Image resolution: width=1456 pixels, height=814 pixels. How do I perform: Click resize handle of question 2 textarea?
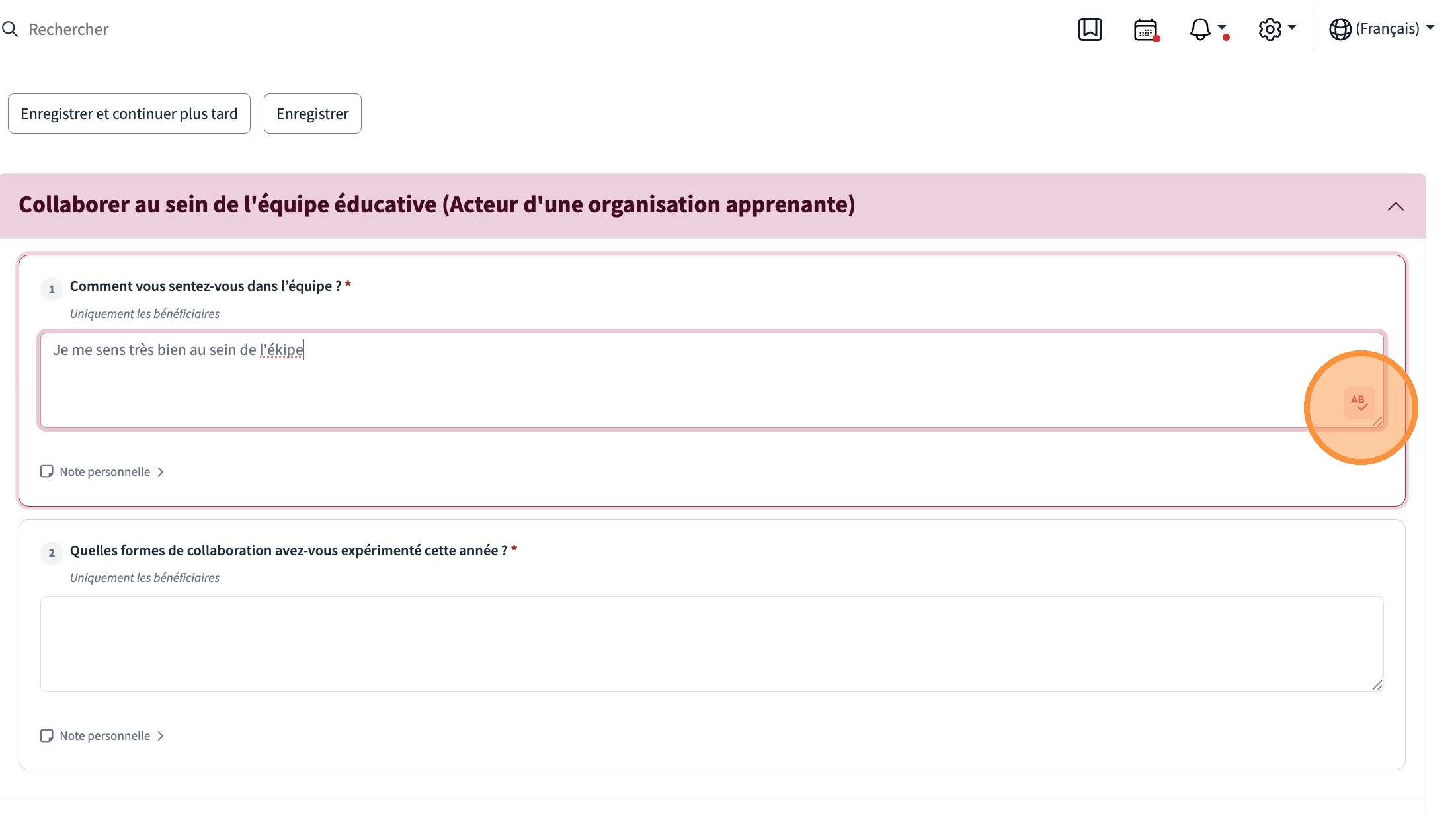1377,686
